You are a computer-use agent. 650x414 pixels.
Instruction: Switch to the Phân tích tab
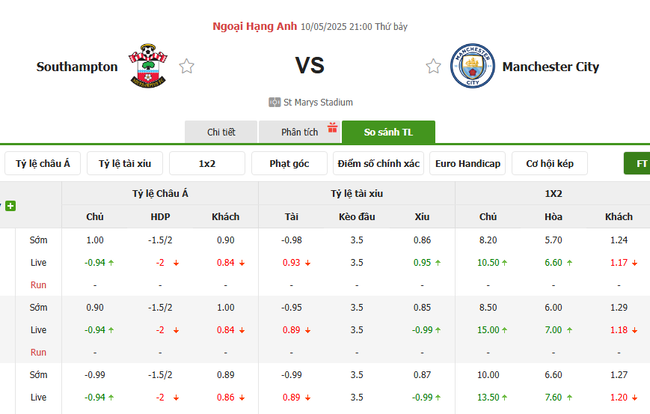pos(299,132)
